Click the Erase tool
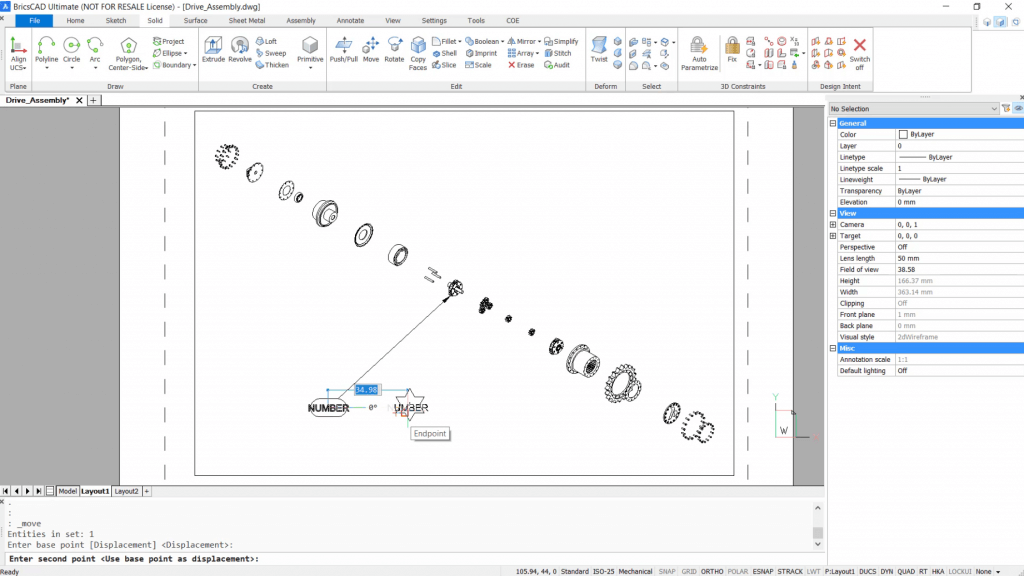The height and width of the screenshot is (576, 1024). tap(521, 65)
